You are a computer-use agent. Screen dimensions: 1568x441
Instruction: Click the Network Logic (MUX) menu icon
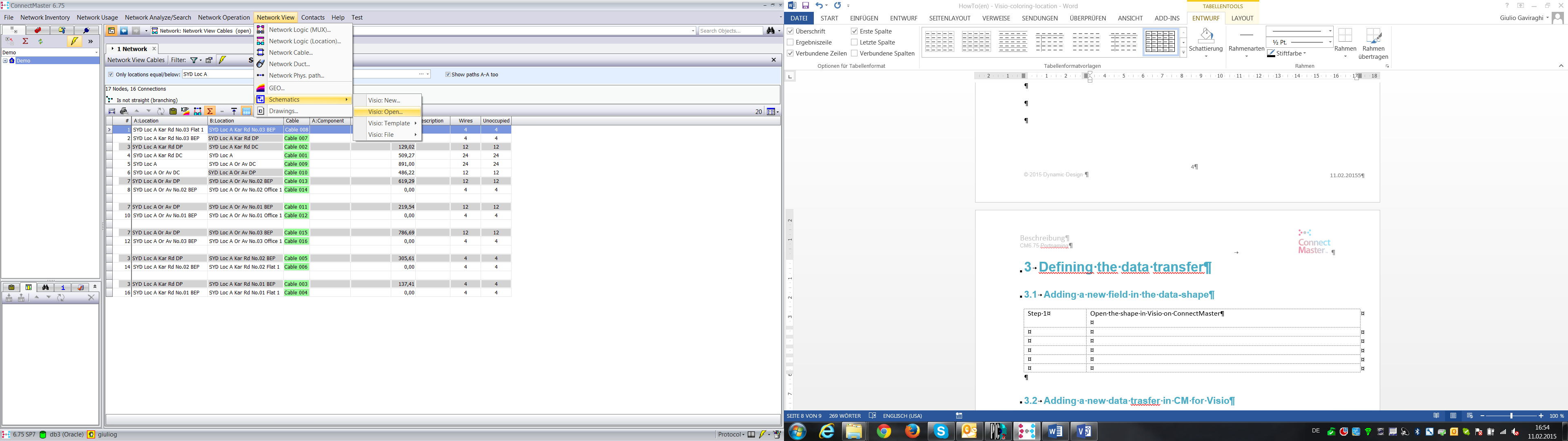261,29
